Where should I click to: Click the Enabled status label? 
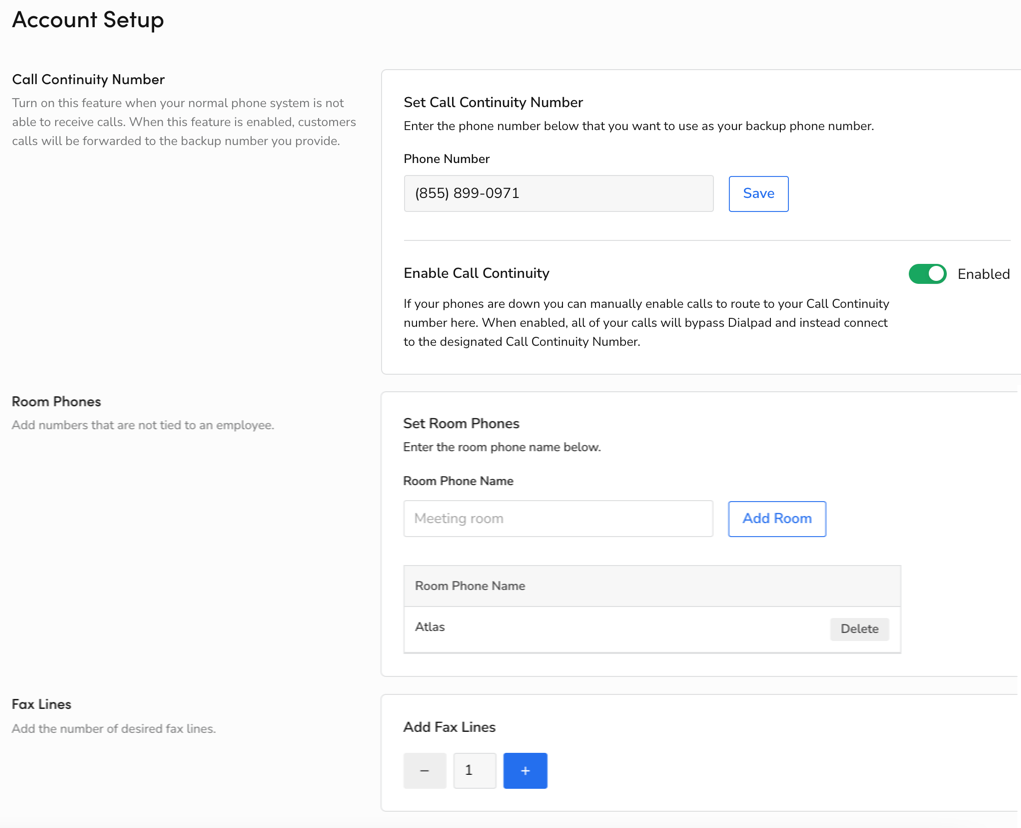tap(983, 274)
